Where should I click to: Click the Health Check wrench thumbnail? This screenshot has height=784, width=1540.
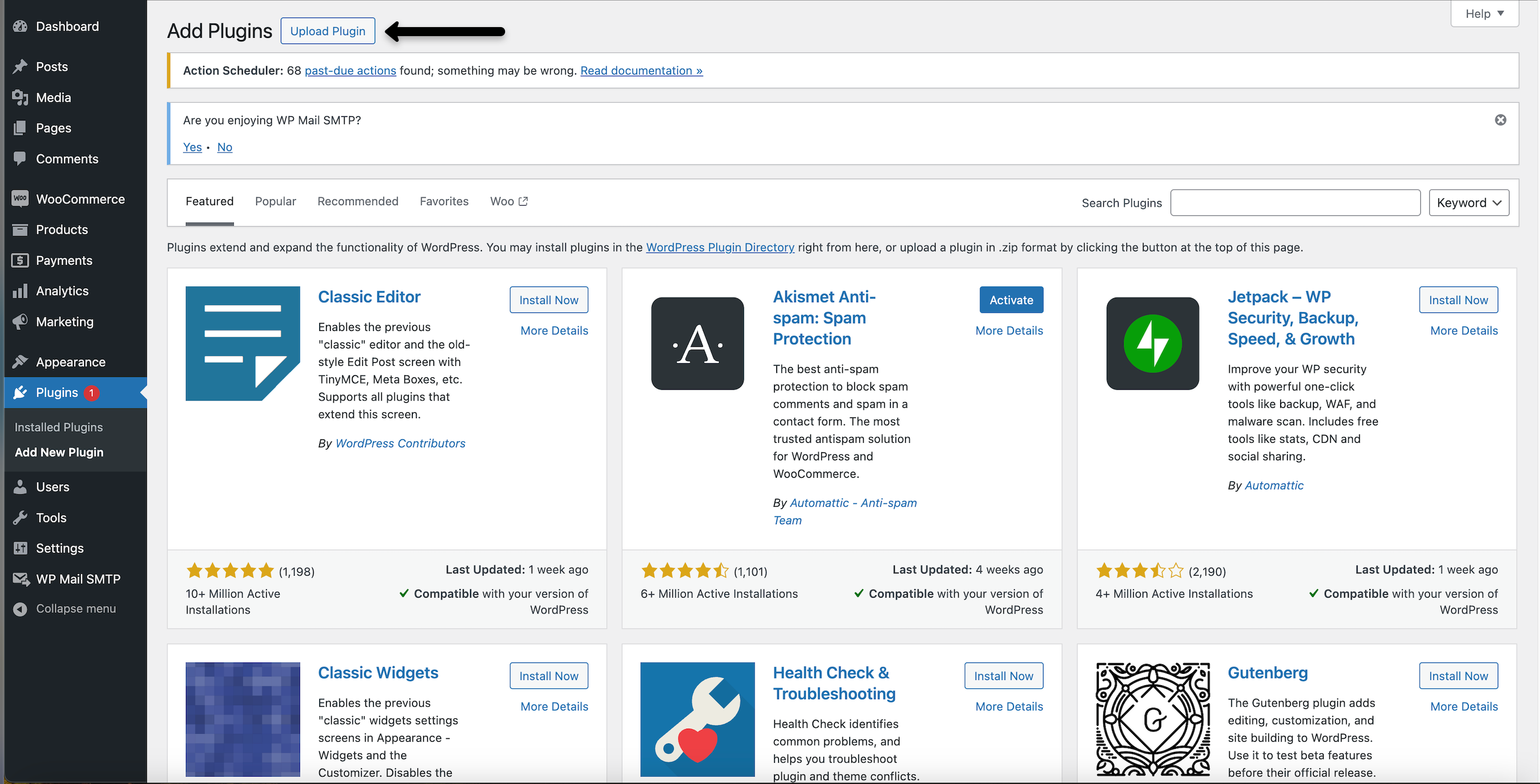[x=698, y=720]
